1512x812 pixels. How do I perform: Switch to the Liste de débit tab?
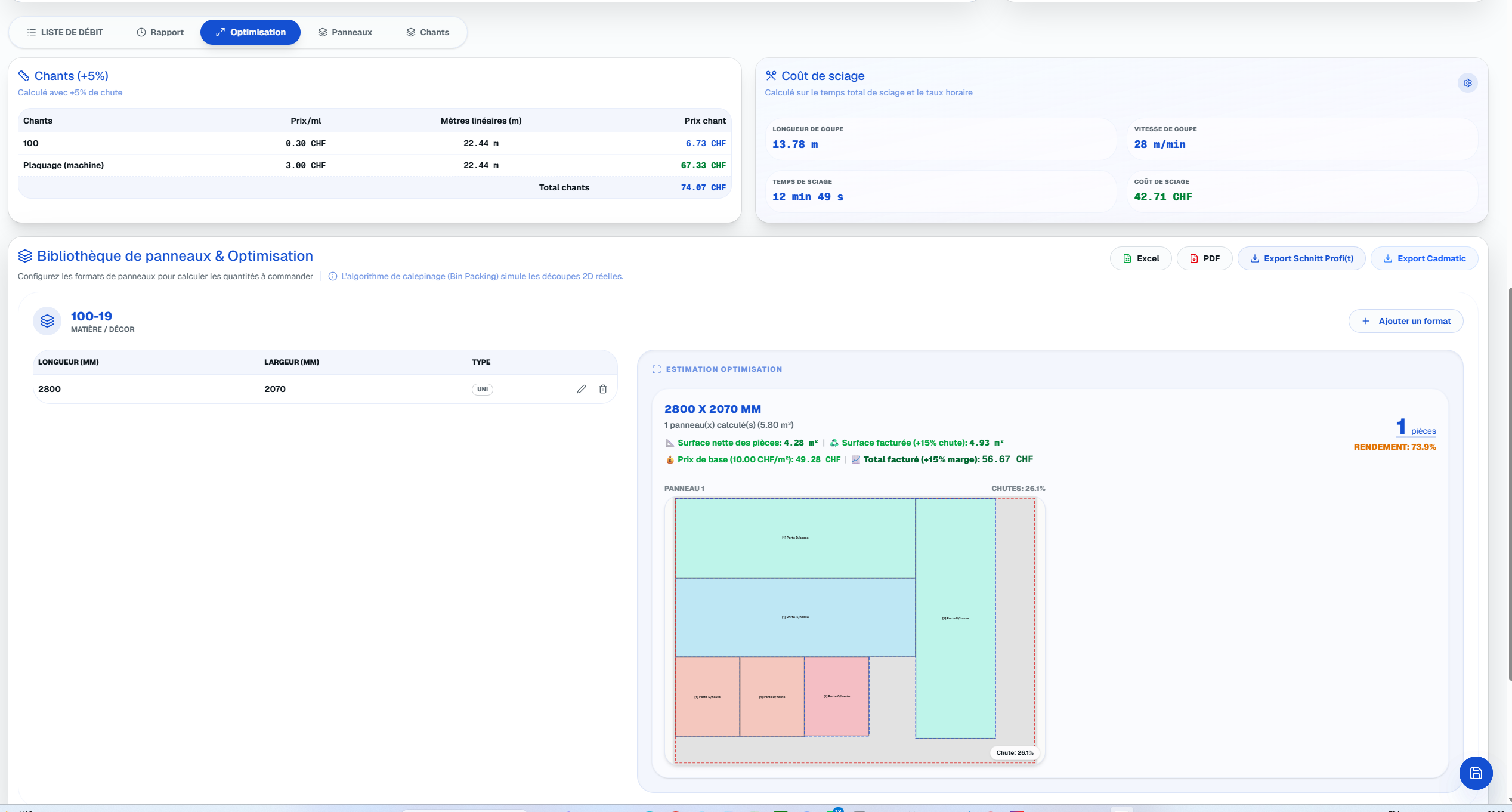click(x=65, y=32)
